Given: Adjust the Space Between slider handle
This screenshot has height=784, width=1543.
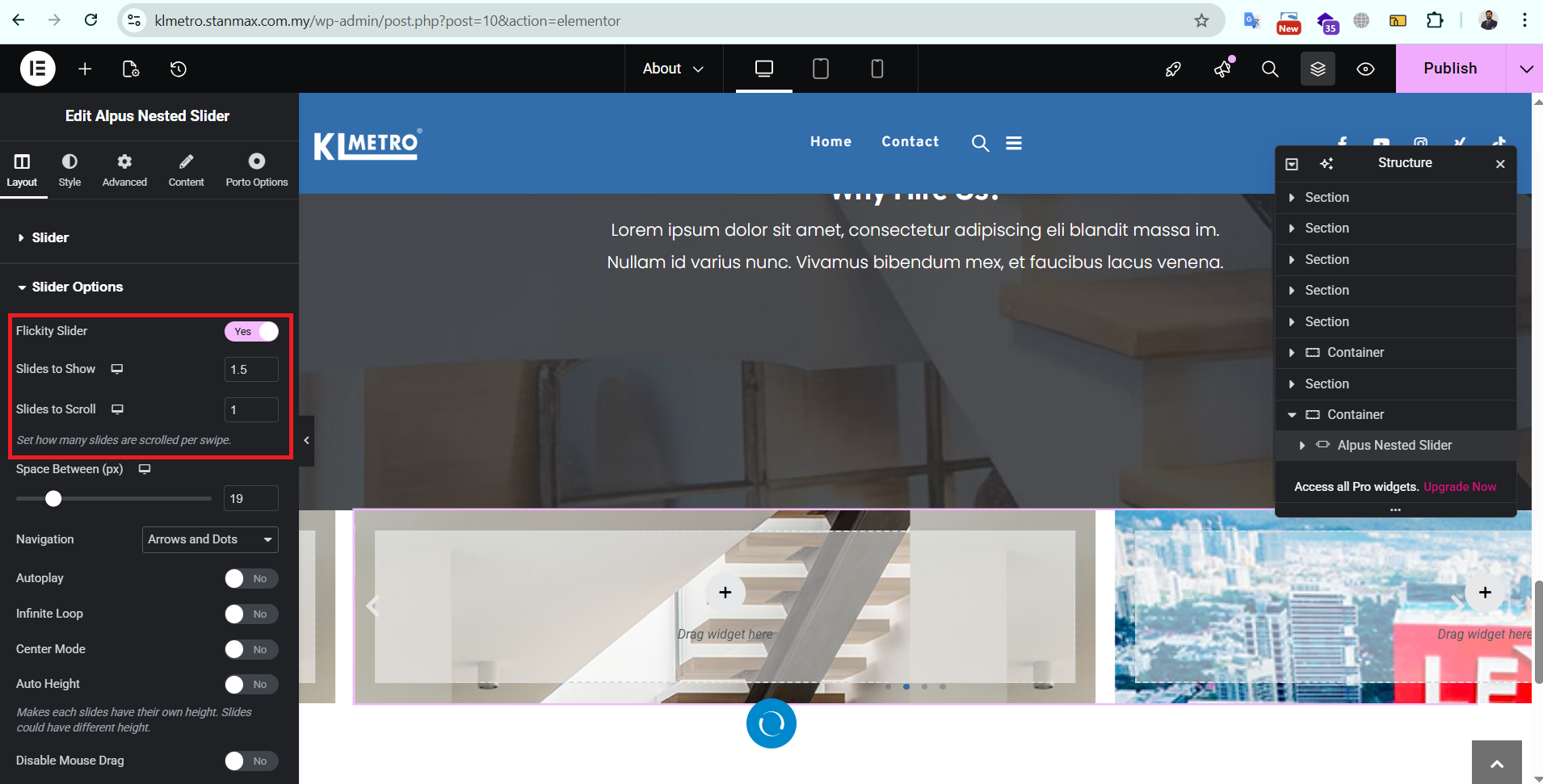Looking at the screenshot, I should tap(53, 499).
